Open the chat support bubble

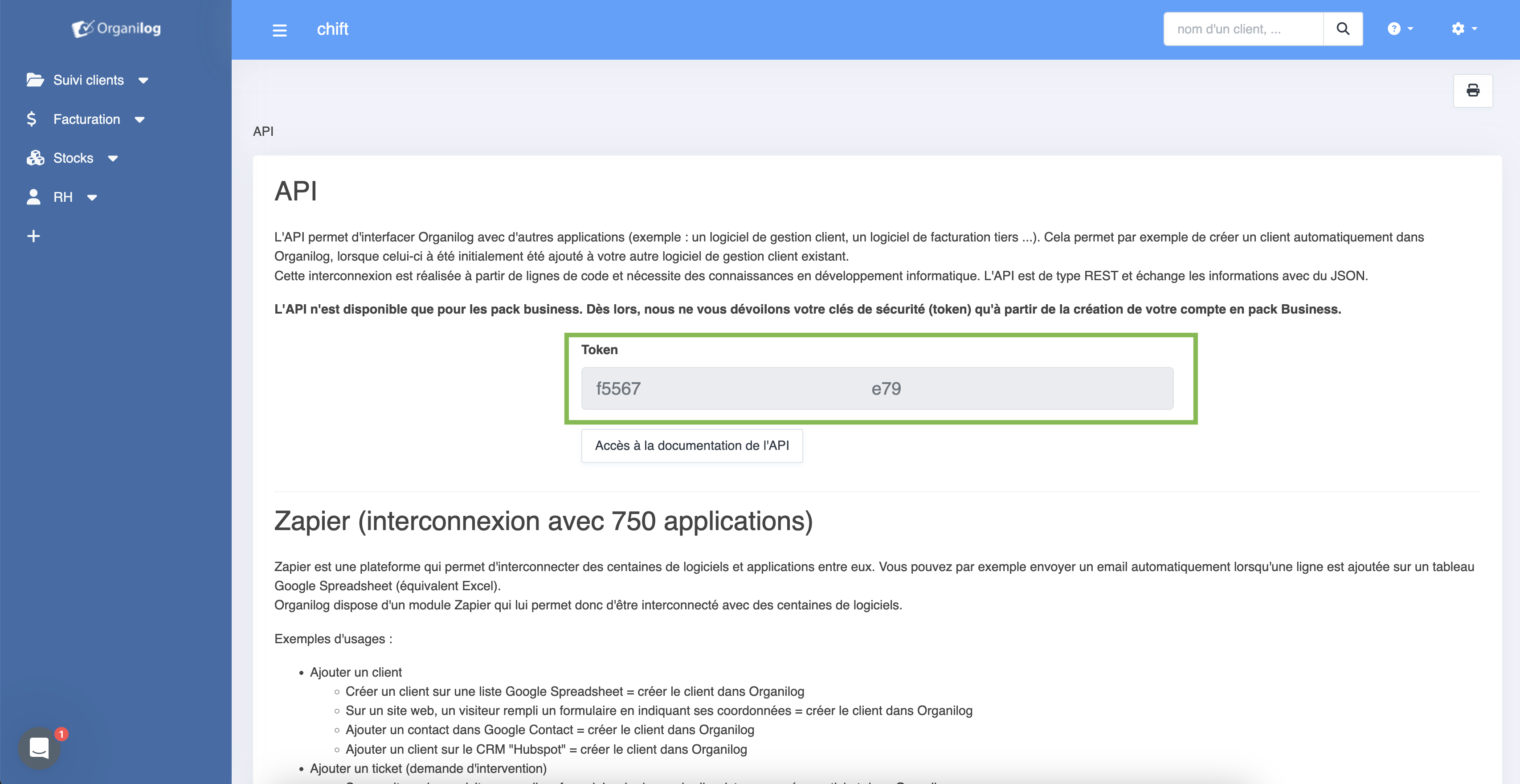click(39, 747)
